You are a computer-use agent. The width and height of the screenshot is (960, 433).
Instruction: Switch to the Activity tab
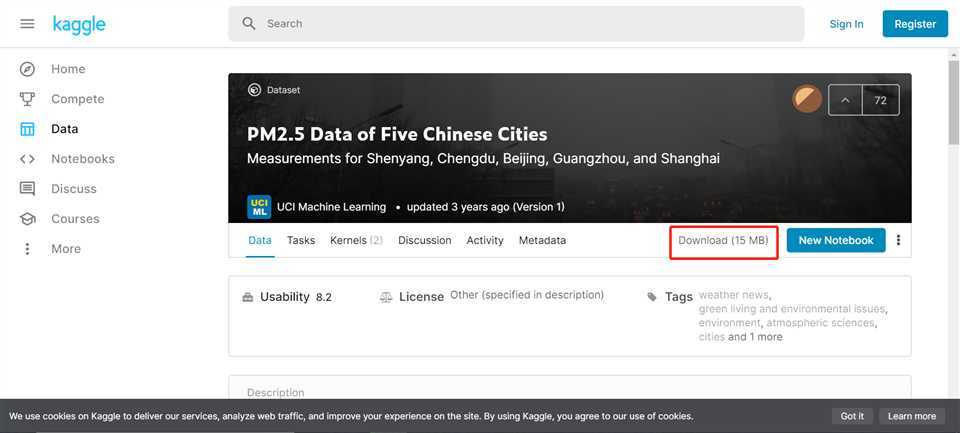(x=485, y=241)
